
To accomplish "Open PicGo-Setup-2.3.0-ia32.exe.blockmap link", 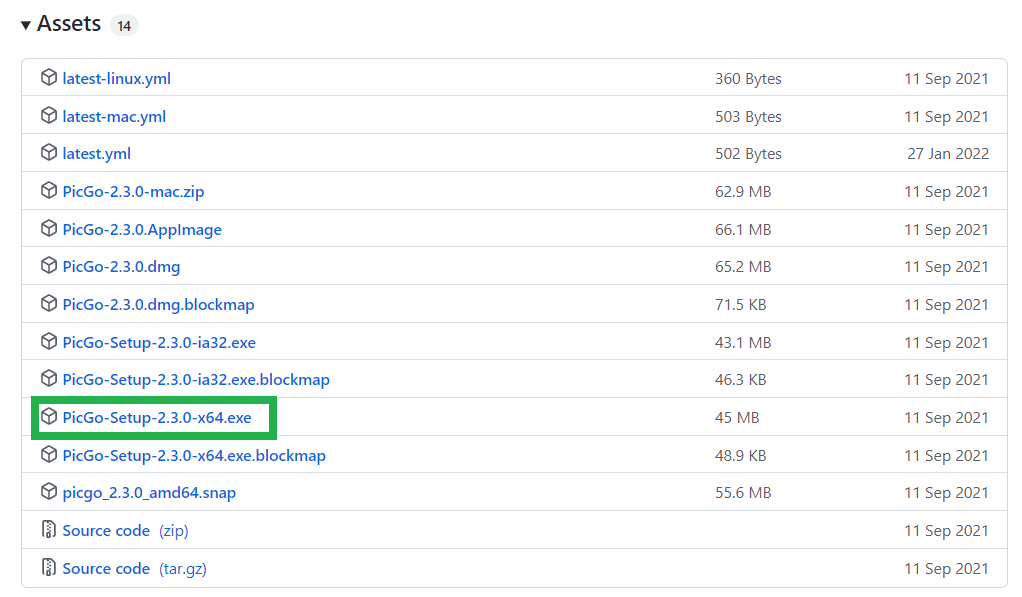I will [196, 379].
